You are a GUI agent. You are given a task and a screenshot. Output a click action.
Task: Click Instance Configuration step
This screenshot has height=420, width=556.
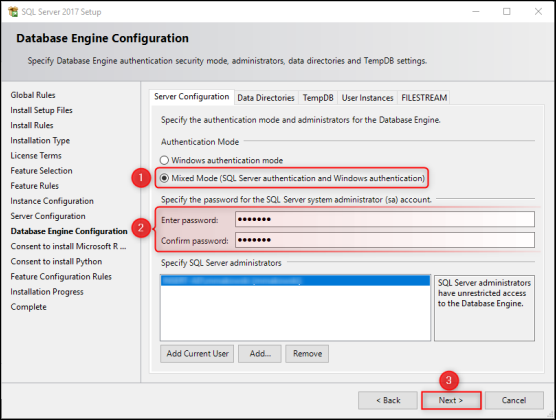pos(52,201)
